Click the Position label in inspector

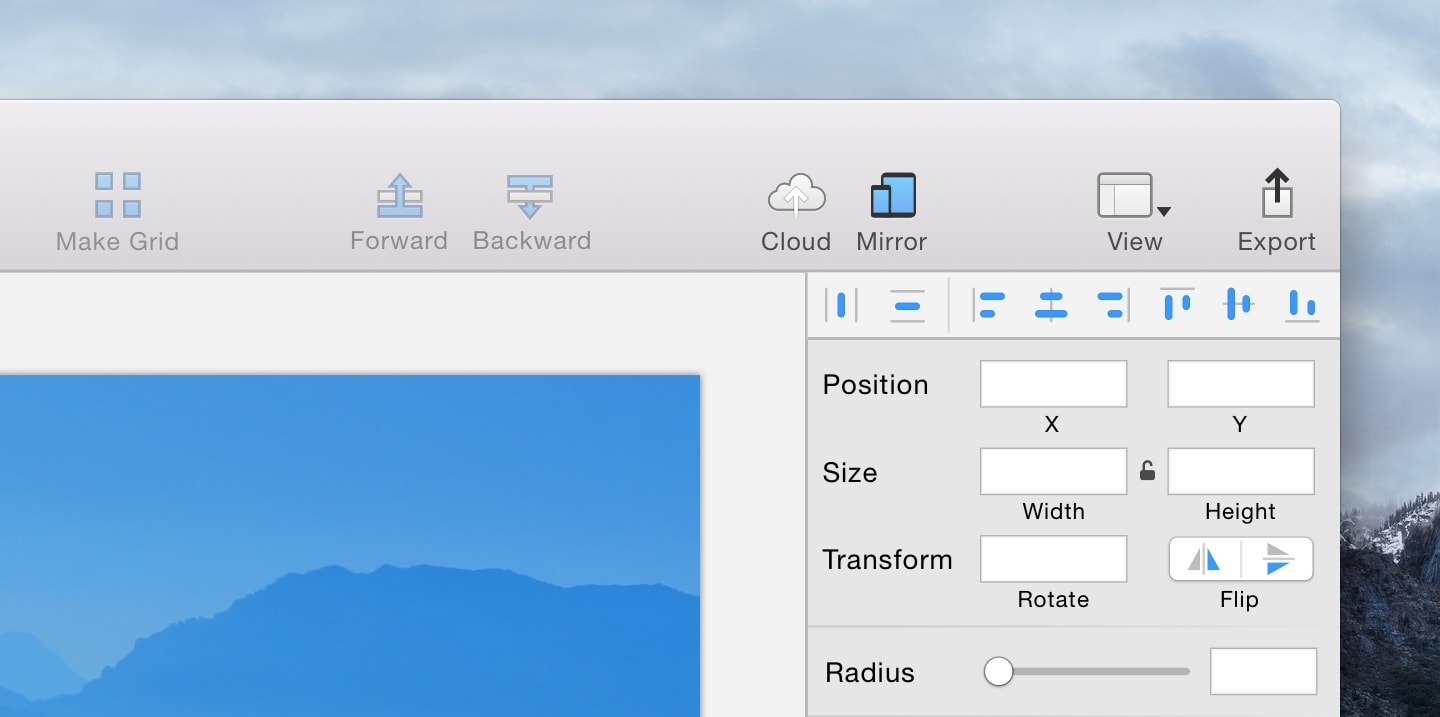875,385
